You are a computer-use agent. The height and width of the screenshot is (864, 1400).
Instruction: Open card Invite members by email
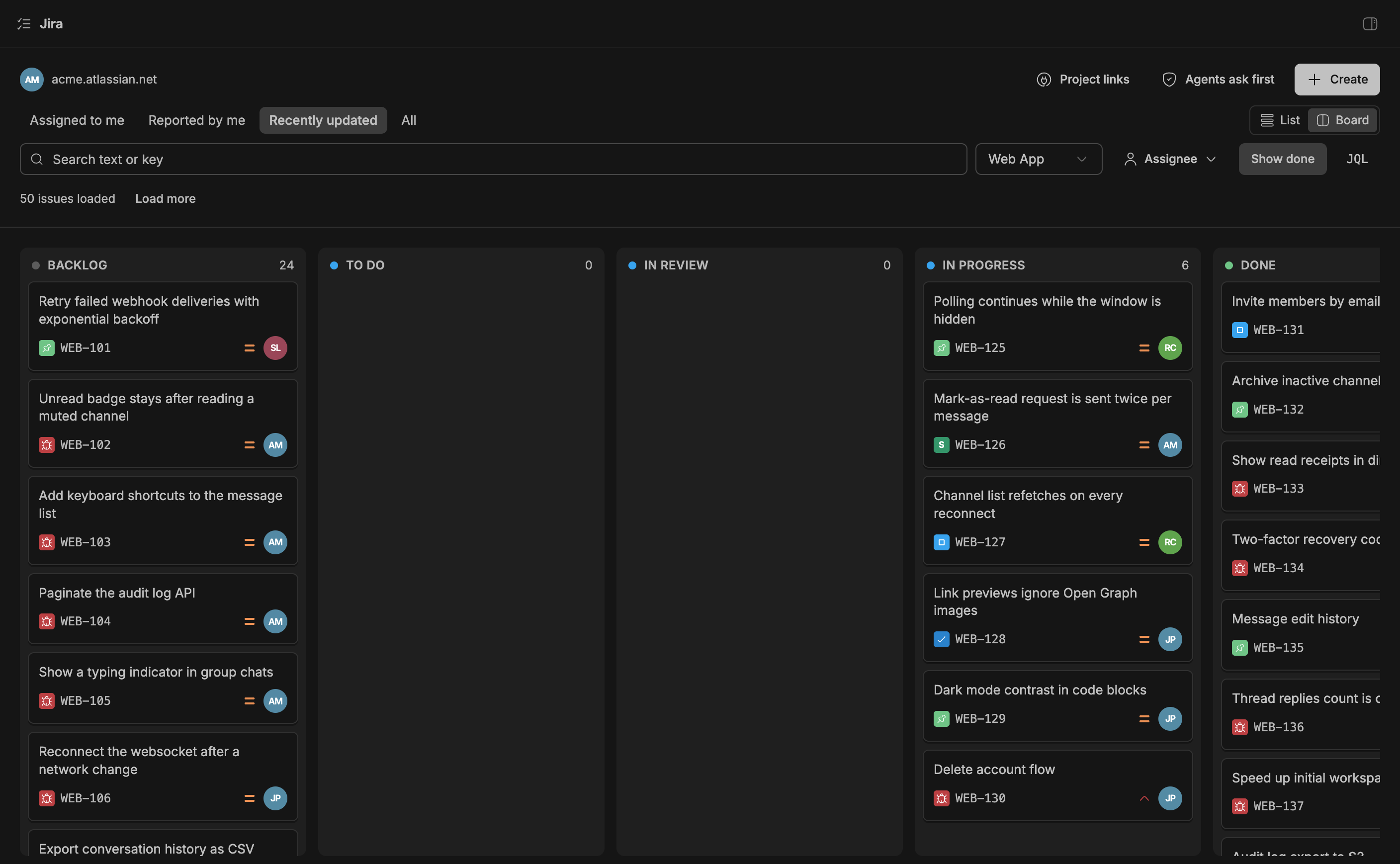(1300, 317)
